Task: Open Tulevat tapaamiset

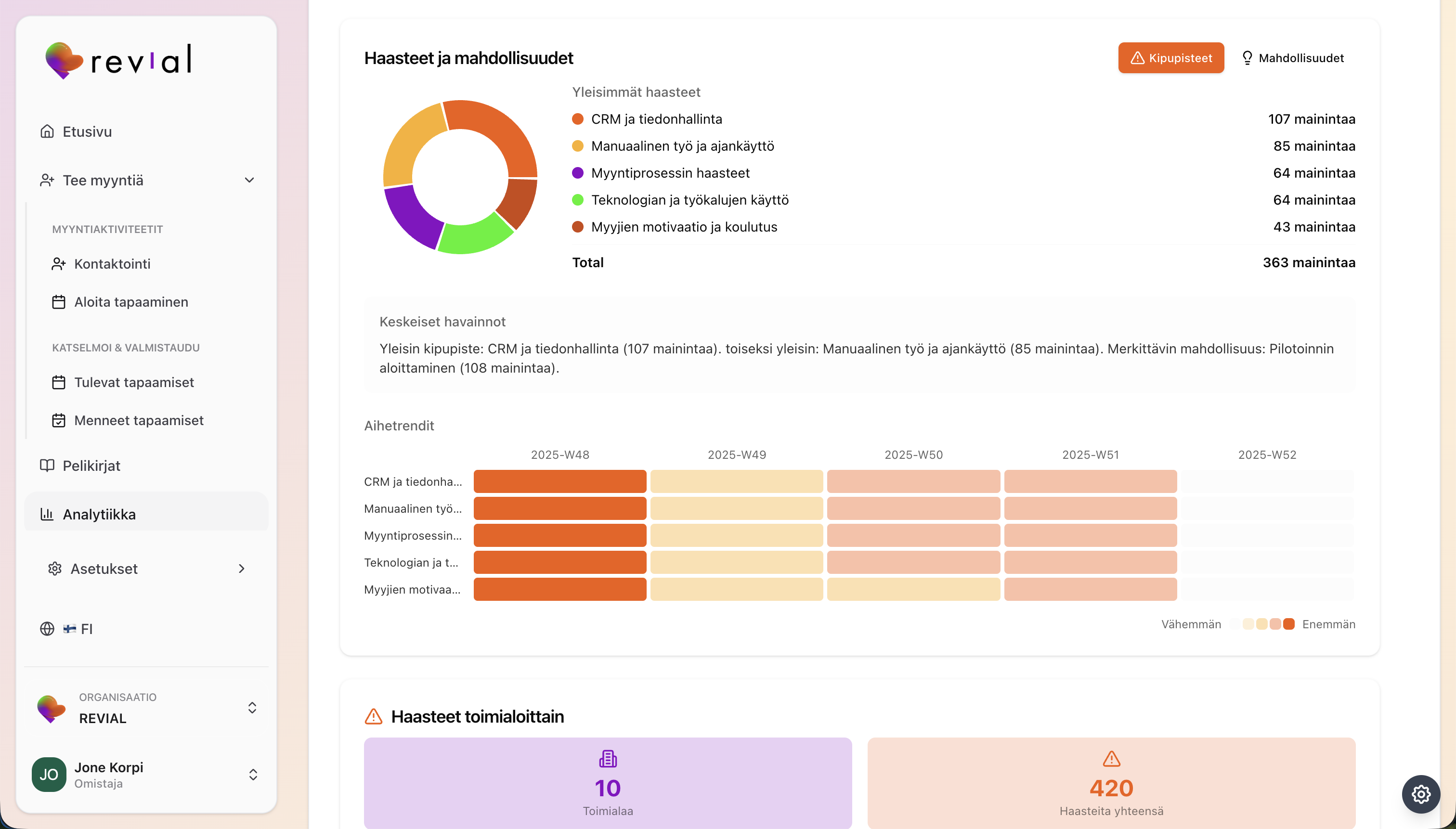Action: (x=134, y=382)
